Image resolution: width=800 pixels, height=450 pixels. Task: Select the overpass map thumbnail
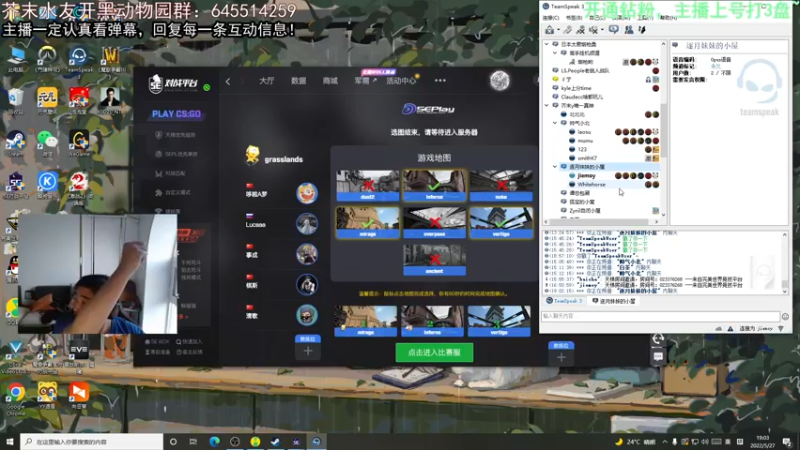coord(434,222)
